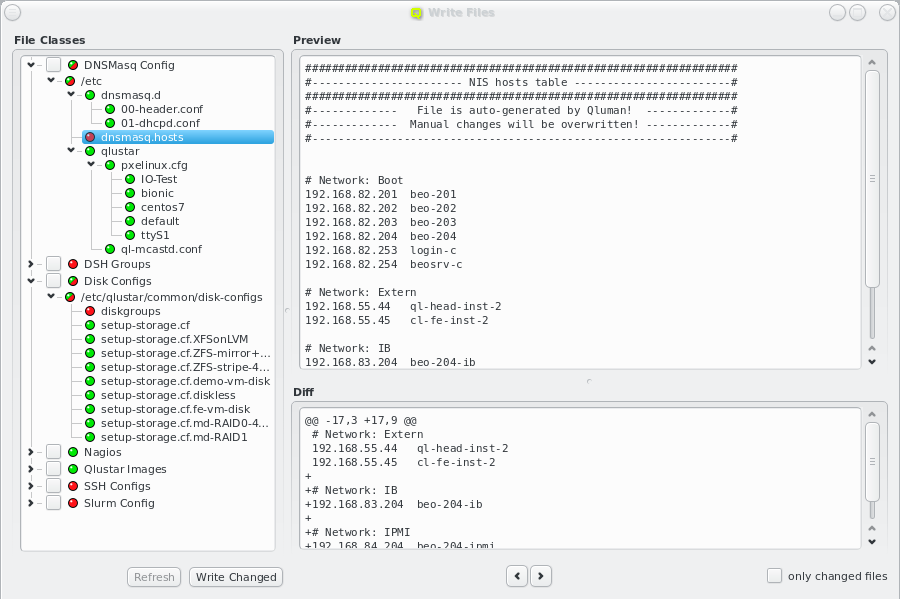Click the previous diff arrow button
Image resolution: width=900 pixels, height=599 pixels.
517,575
